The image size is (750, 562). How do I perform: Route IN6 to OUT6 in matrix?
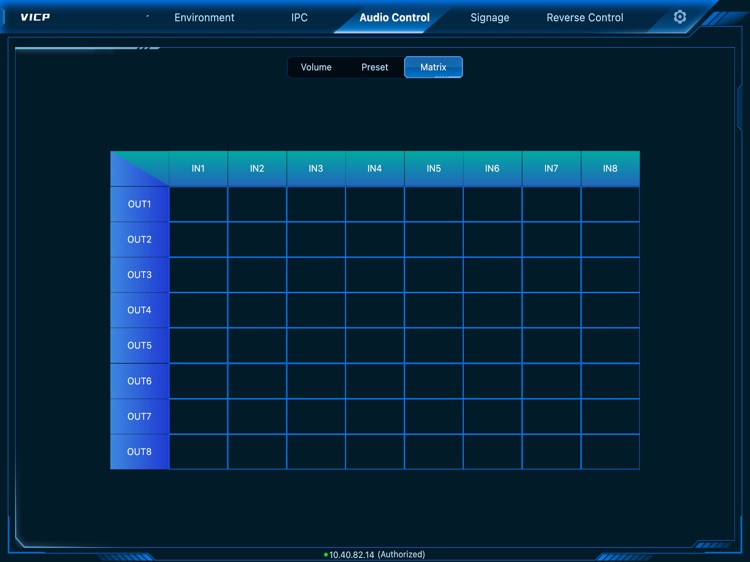(x=493, y=381)
